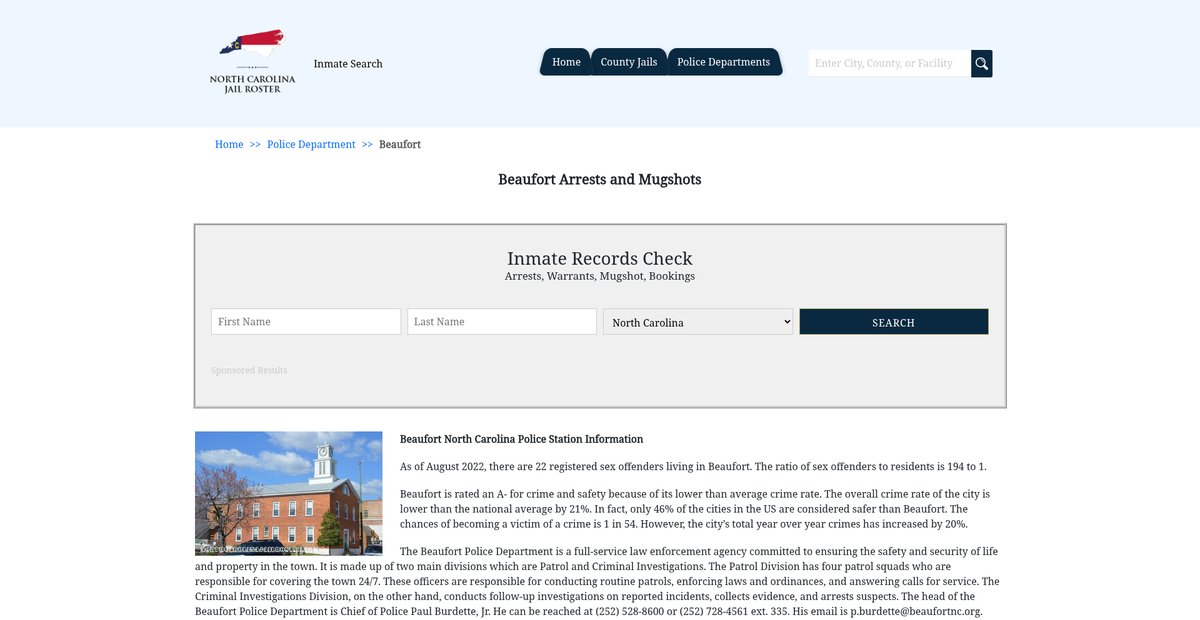Open the Police Department breadcrumb link
This screenshot has height=620, width=1200.
[311, 144]
